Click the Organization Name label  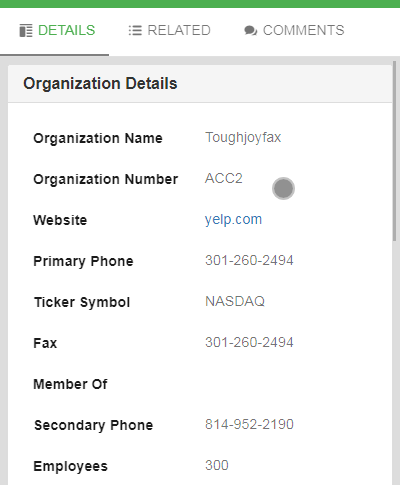[x=98, y=138]
